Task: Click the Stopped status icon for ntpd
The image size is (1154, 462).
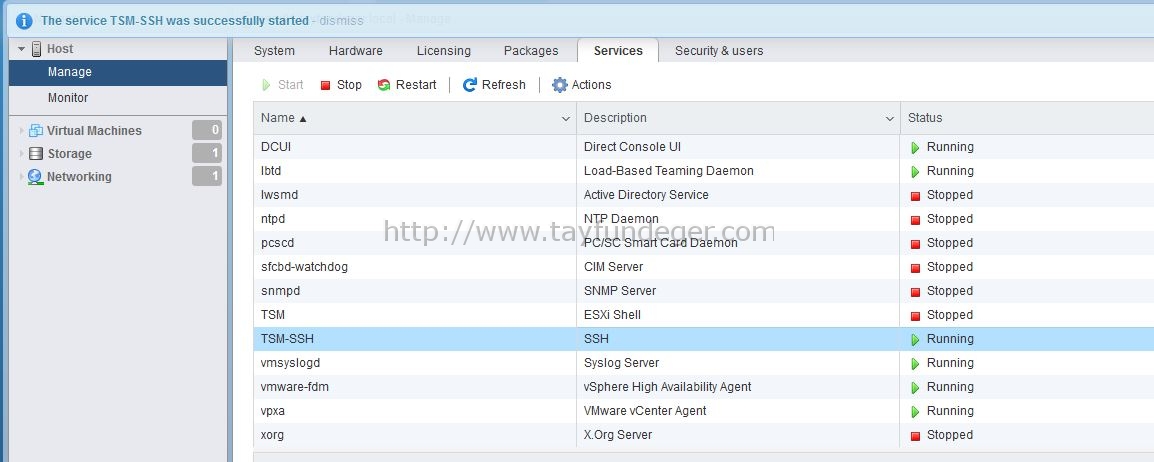Action: pyautogui.click(x=916, y=220)
